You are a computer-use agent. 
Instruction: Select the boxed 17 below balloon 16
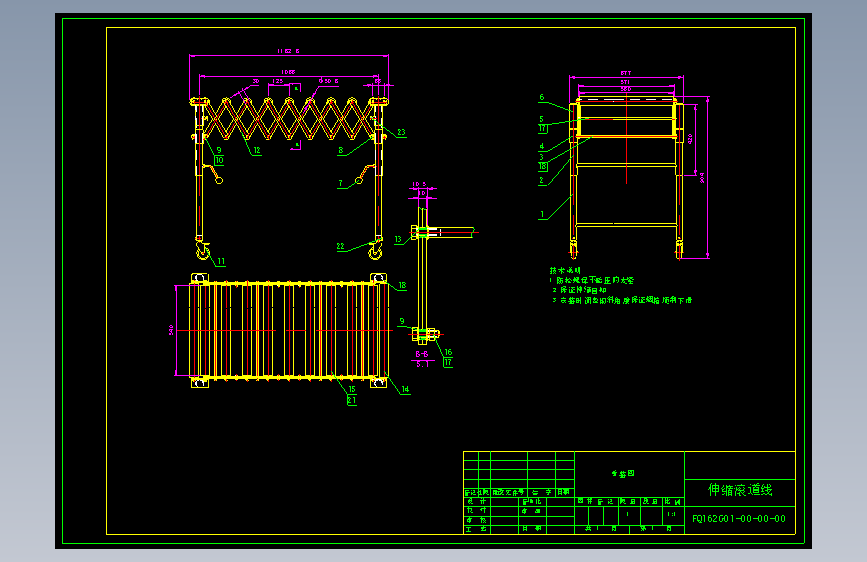click(448, 362)
